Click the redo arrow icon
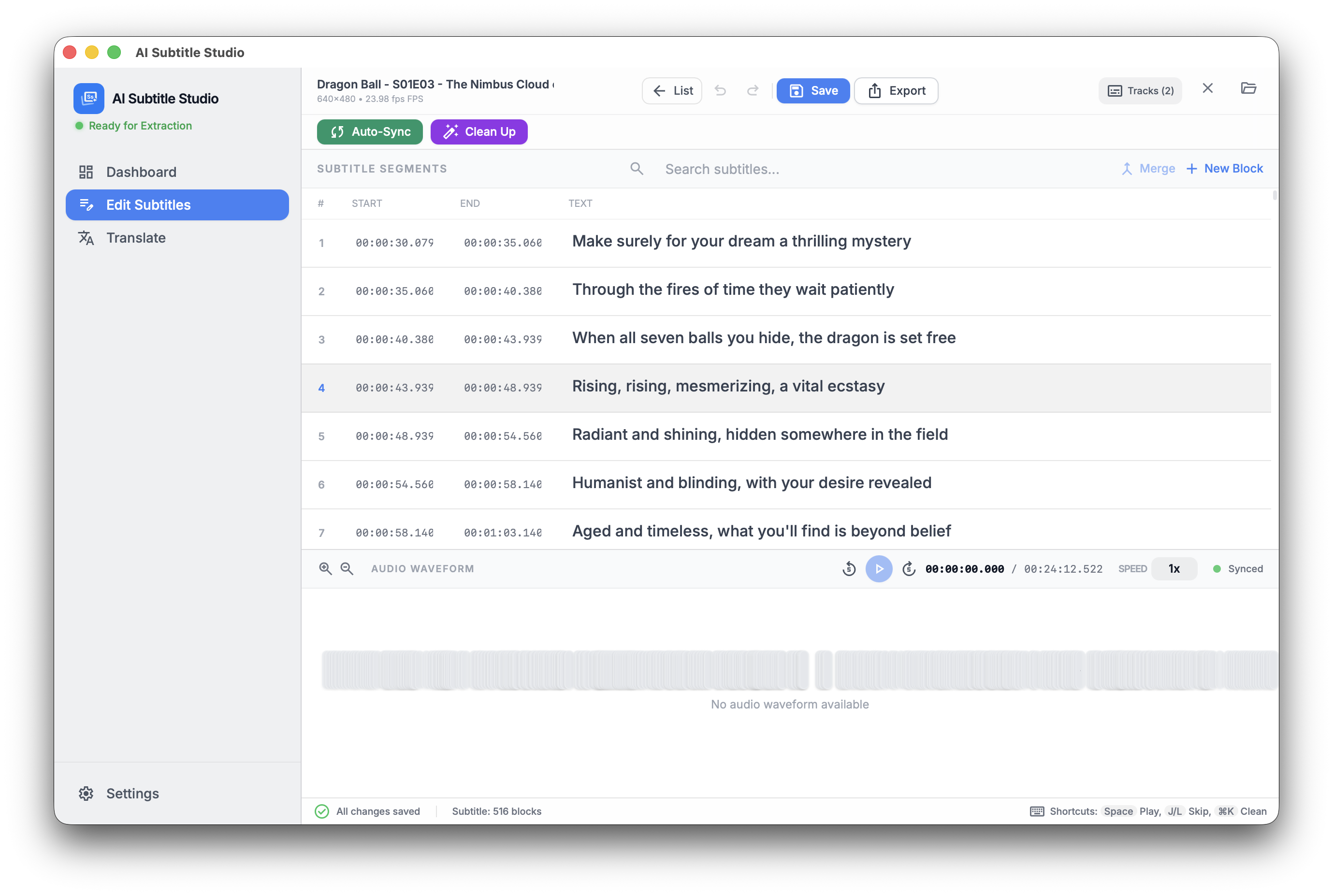Image resolution: width=1333 pixels, height=896 pixels. [753, 90]
